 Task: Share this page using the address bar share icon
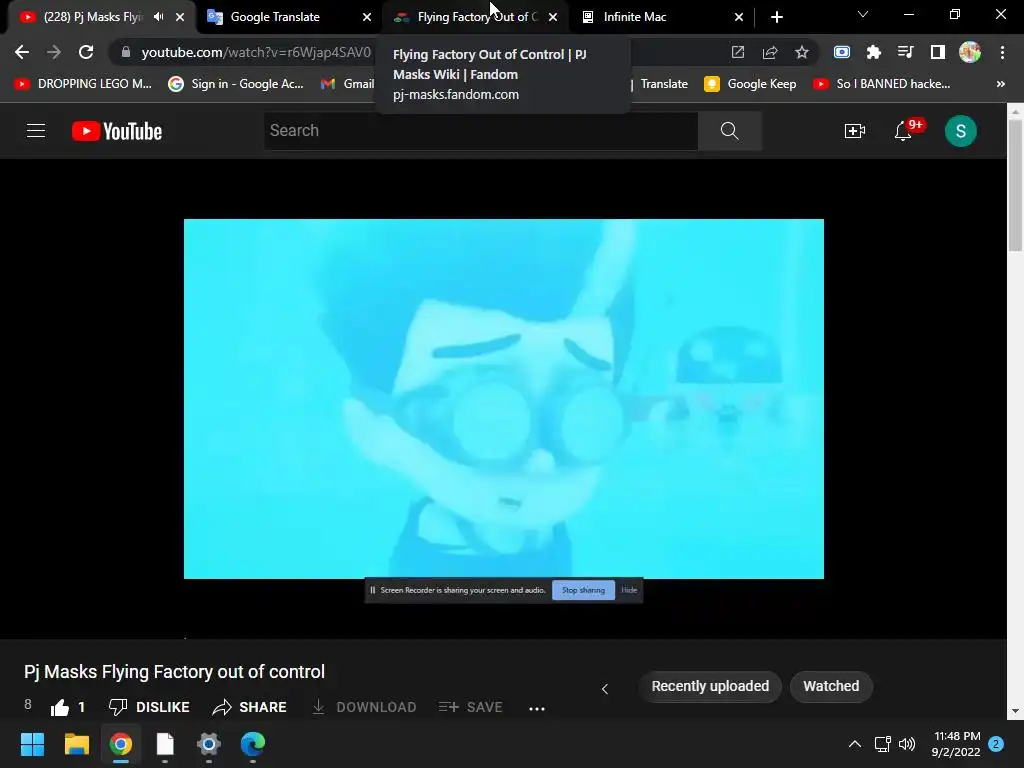770,52
